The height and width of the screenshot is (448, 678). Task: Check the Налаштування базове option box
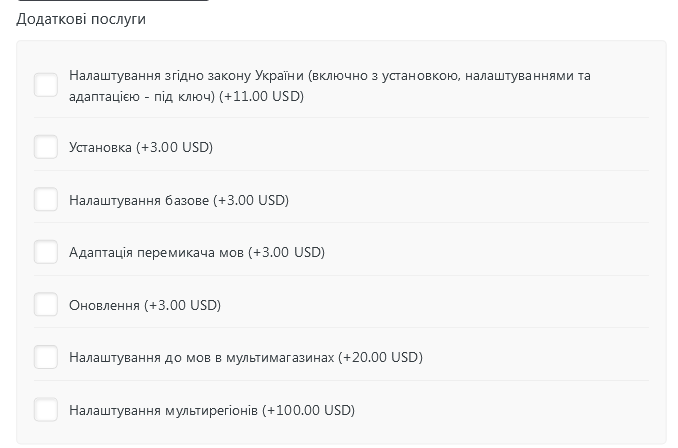(x=46, y=200)
